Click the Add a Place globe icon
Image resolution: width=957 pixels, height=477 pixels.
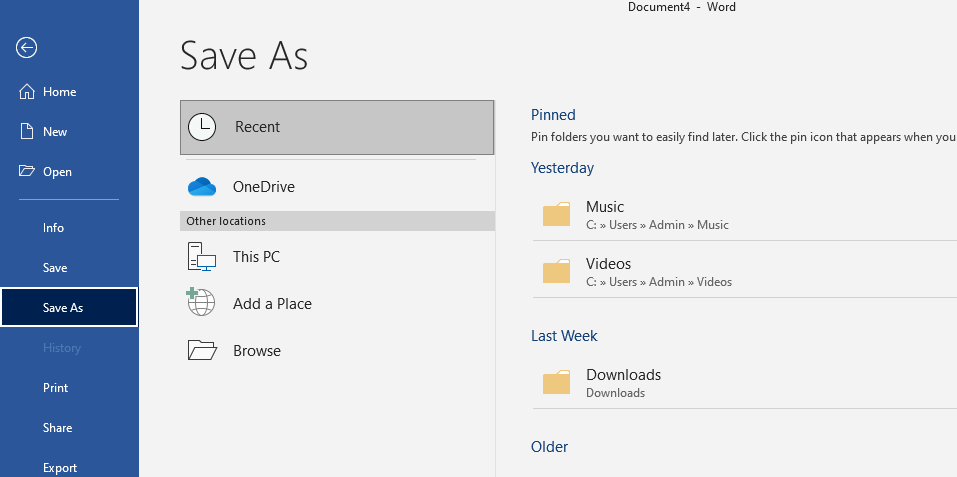[202, 303]
